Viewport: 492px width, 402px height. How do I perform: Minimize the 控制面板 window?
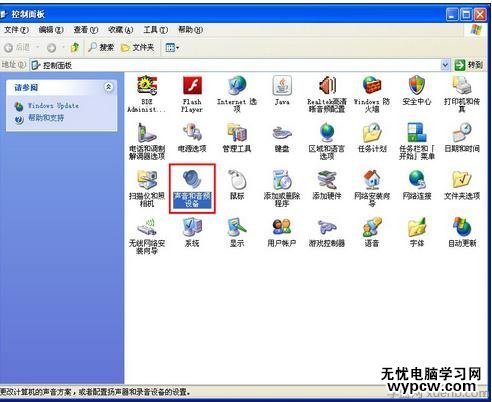pyautogui.click(x=452, y=15)
